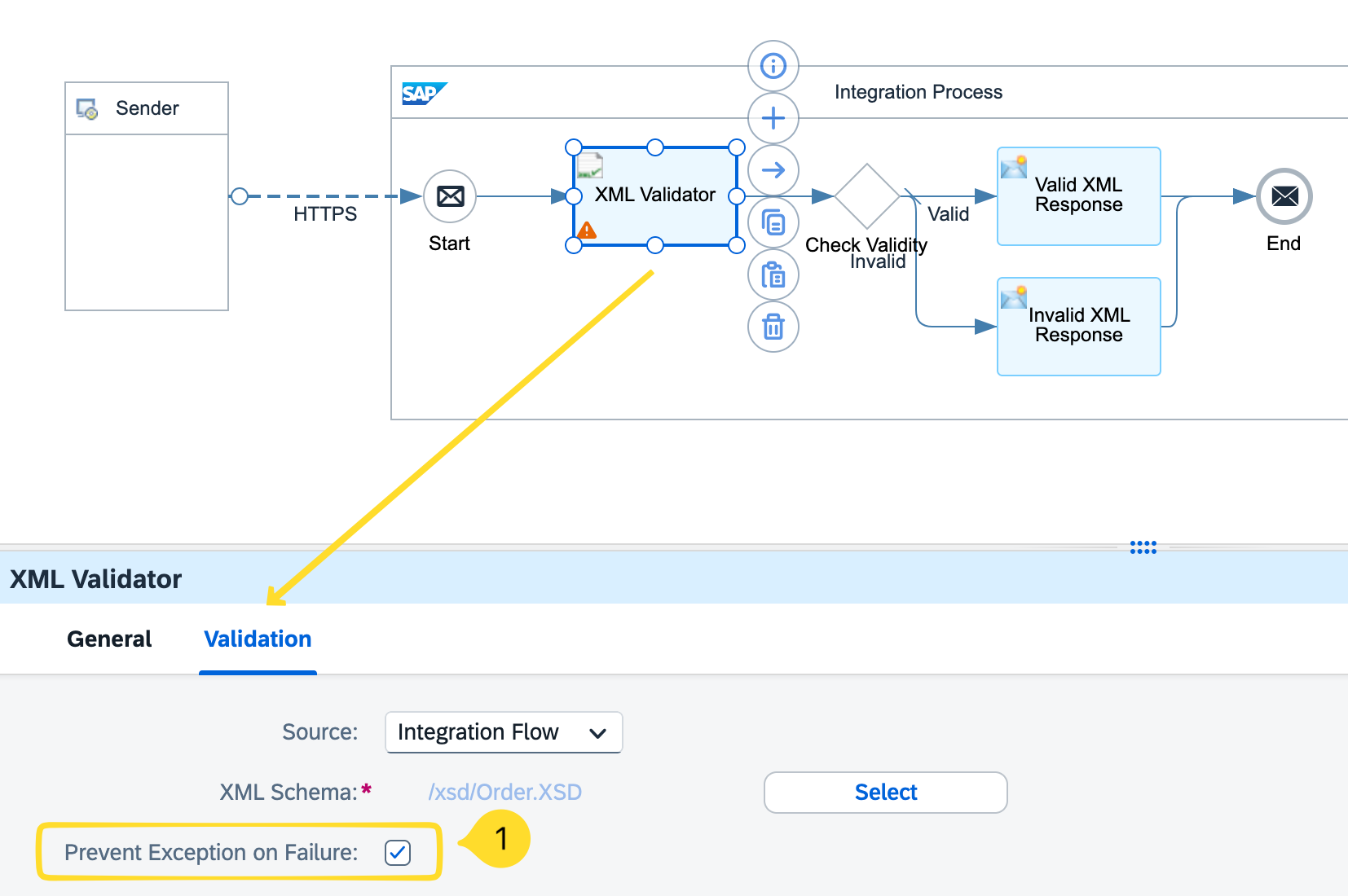Click the copy icon in the element palette

point(773,222)
